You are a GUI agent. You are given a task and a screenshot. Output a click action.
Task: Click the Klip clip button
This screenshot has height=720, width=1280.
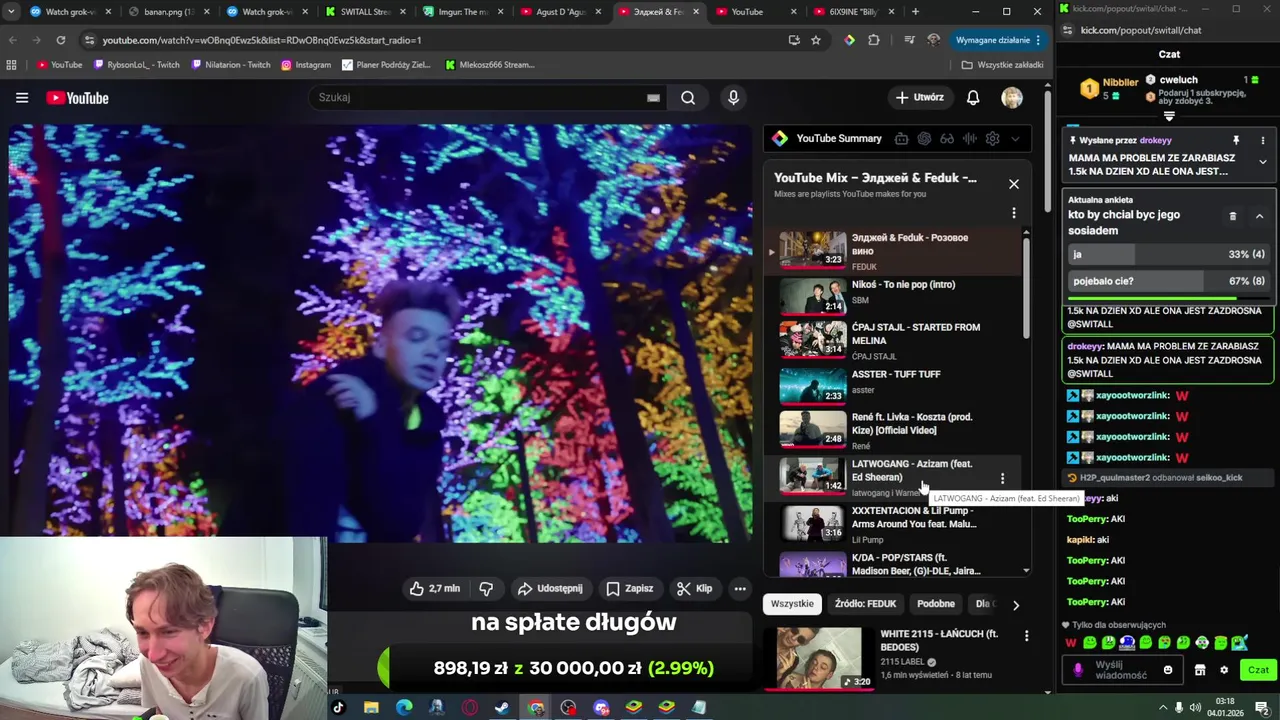click(x=694, y=589)
